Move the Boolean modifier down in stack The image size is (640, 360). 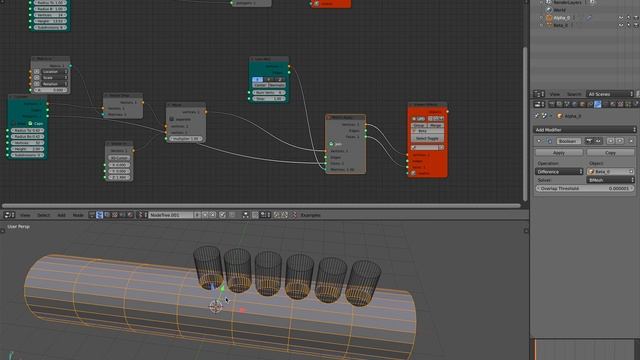pos(619,141)
